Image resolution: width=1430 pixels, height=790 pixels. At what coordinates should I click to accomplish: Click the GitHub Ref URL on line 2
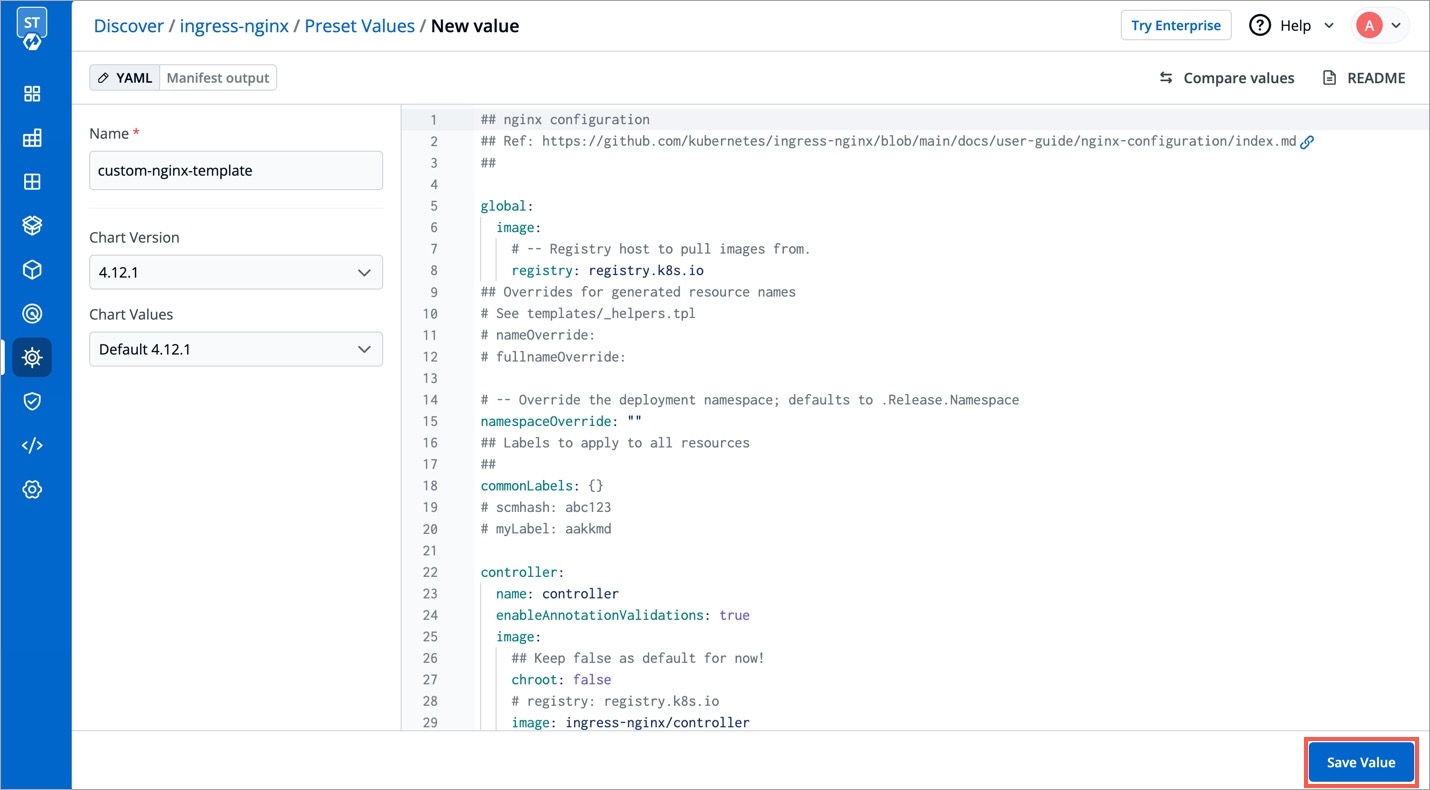(919, 141)
